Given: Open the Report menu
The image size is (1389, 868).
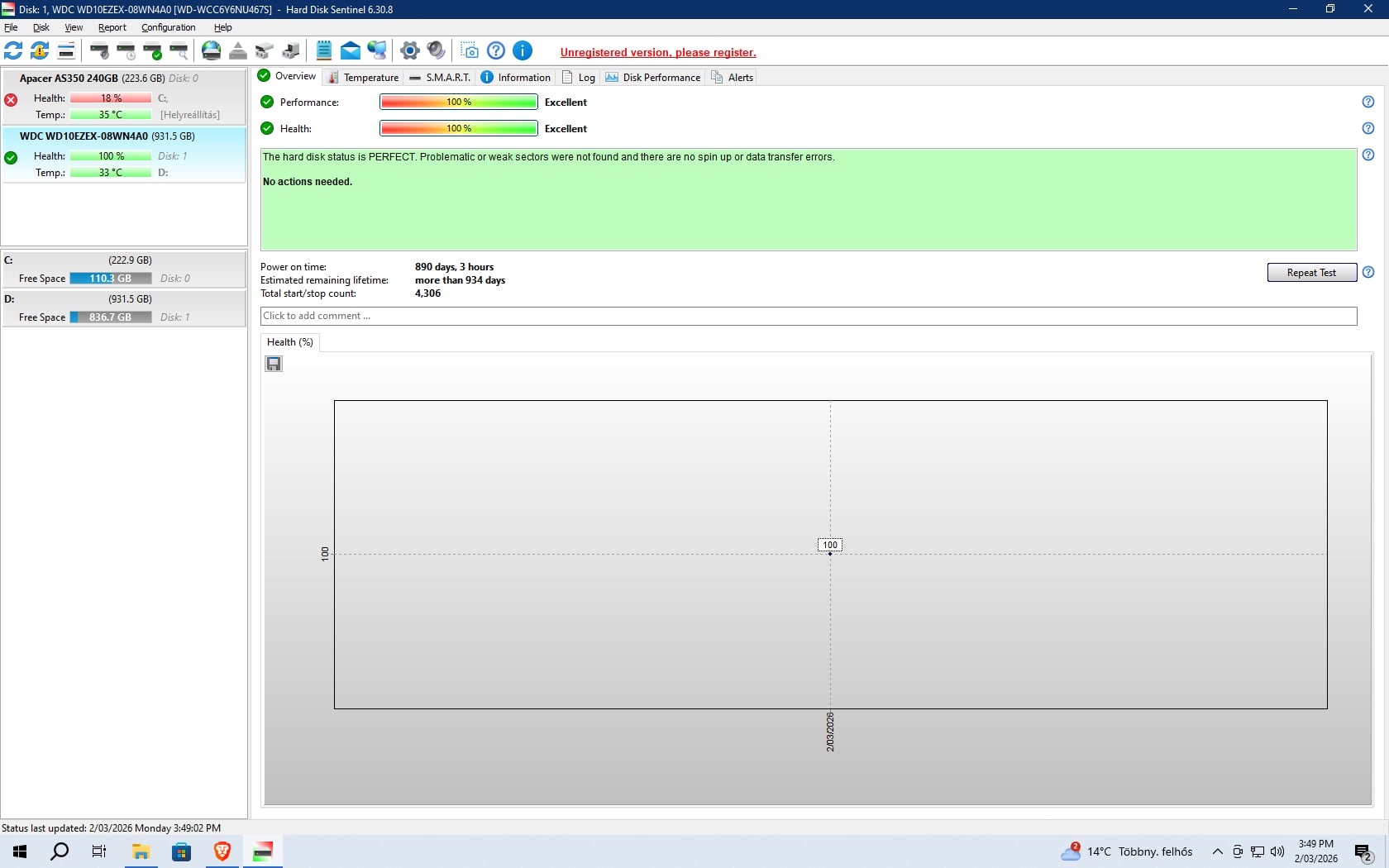Looking at the screenshot, I should [112, 27].
